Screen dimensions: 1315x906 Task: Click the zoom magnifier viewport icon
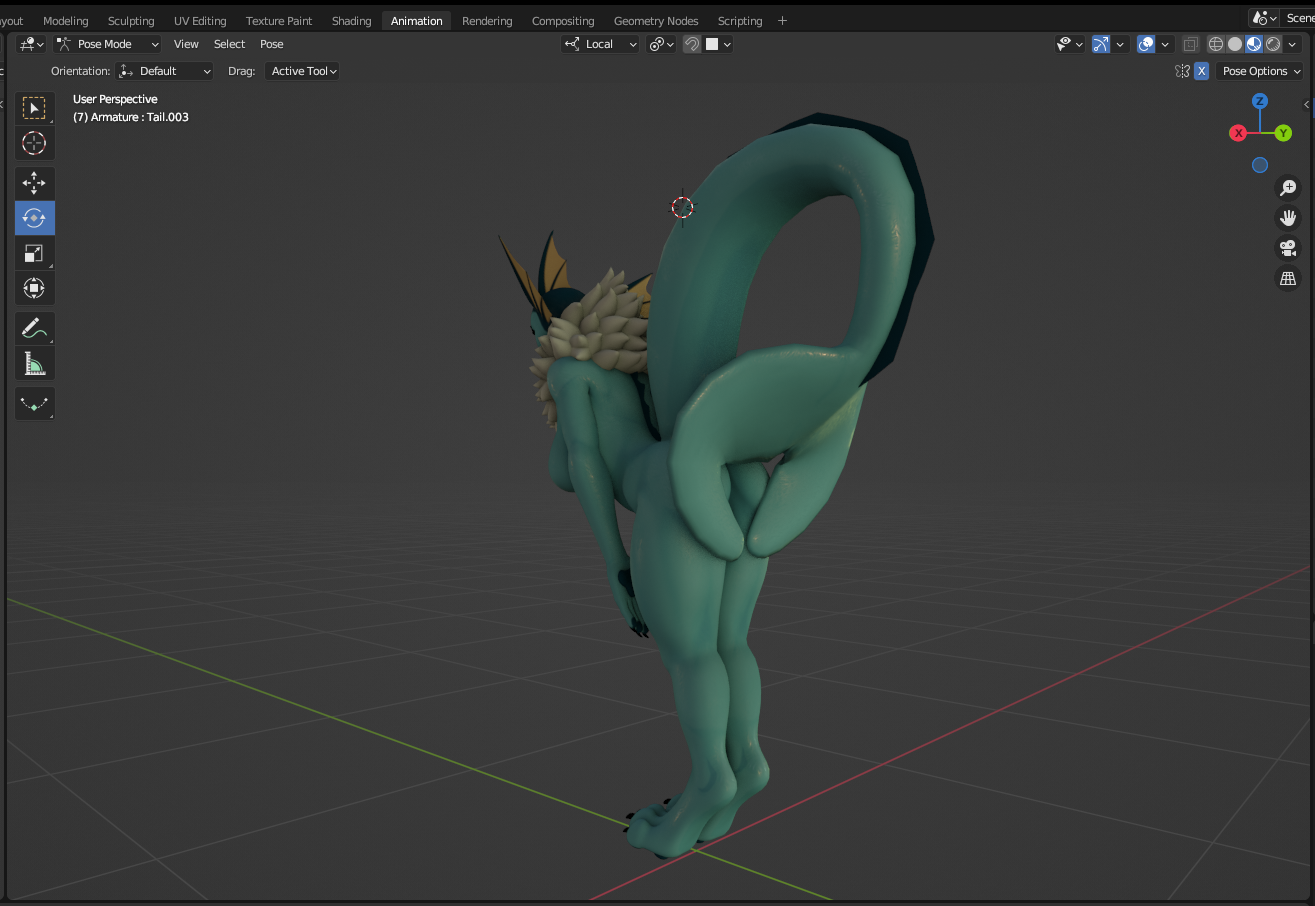[x=1288, y=188]
